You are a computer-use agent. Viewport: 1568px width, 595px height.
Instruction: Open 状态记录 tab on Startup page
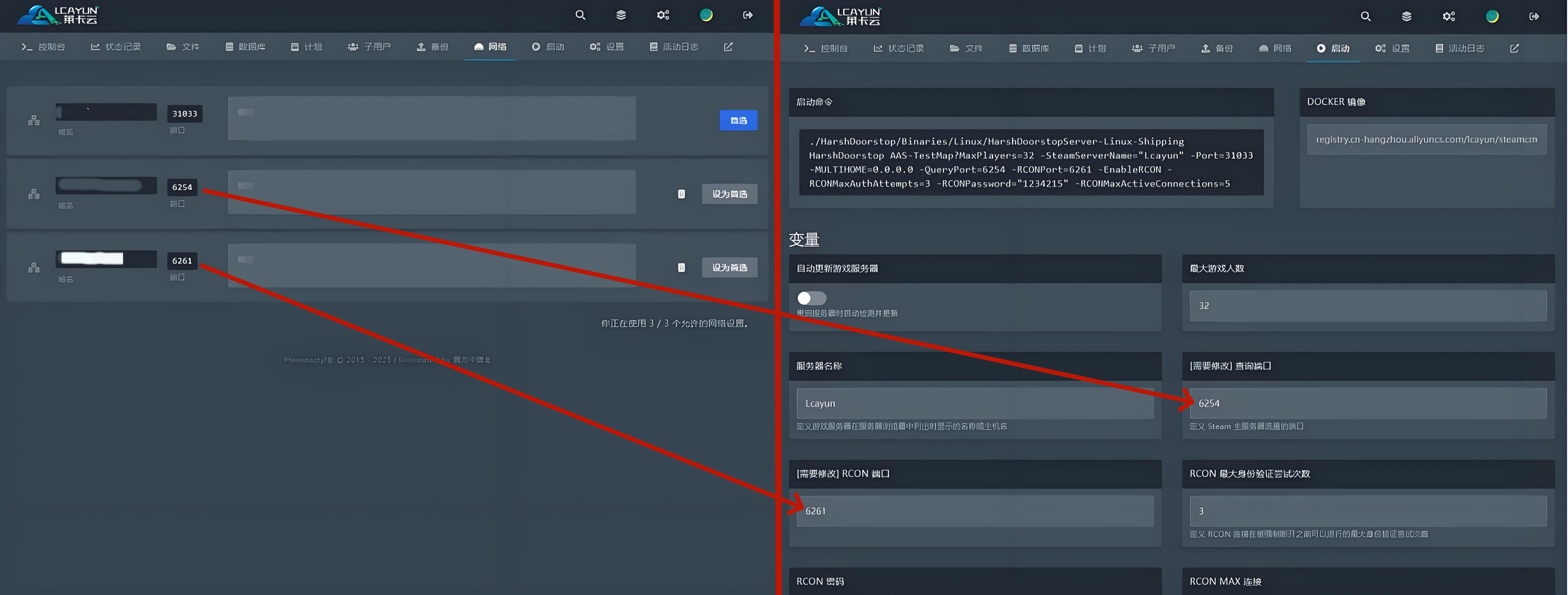pos(898,48)
